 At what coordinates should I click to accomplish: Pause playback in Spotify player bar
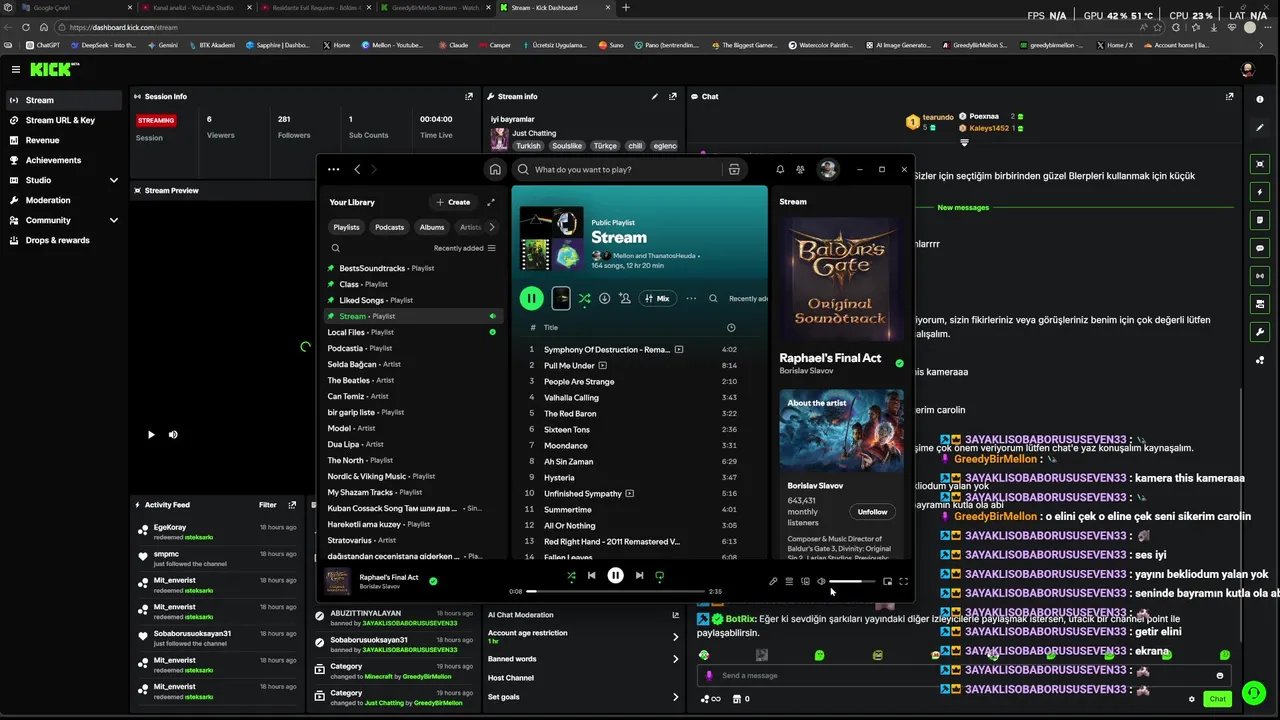pyautogui.click(x=615, y=575)
